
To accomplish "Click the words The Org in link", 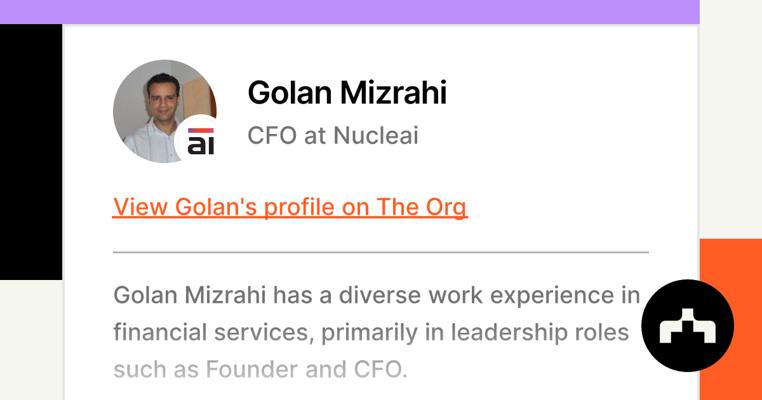I will point(422,207).
